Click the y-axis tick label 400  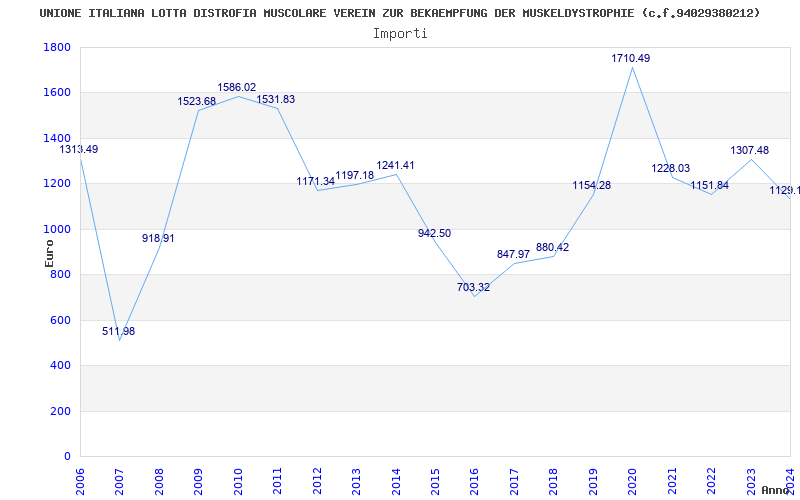point(60,366)
